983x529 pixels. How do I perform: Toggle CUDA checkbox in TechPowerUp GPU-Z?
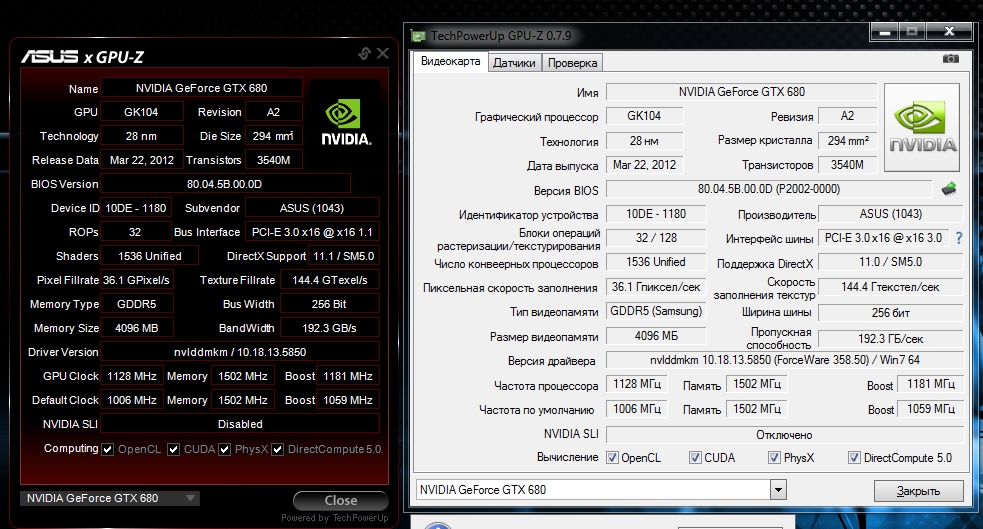[x=695, y=458]
